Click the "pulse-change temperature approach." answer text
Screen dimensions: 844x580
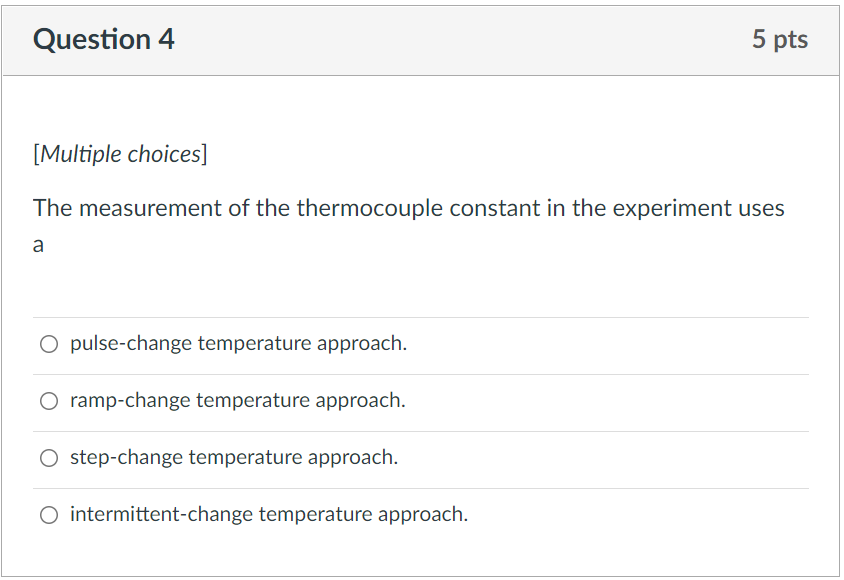[x=238, y=344]
